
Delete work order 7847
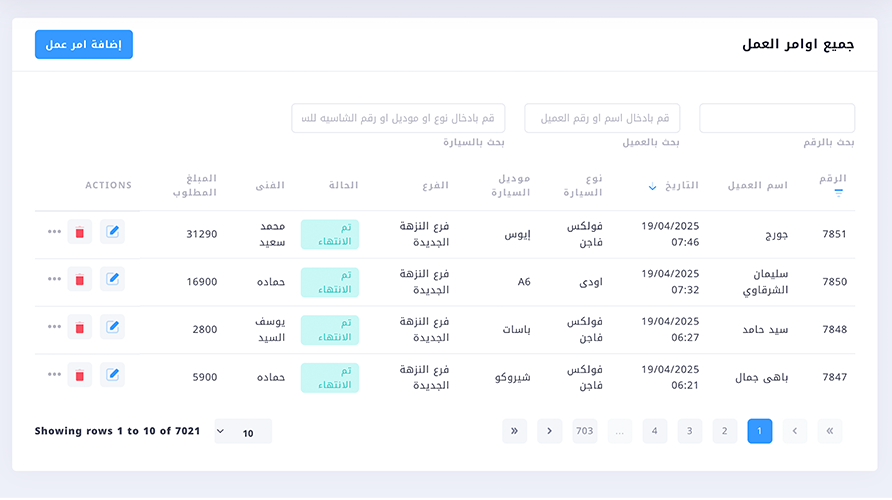coord(80,375)
